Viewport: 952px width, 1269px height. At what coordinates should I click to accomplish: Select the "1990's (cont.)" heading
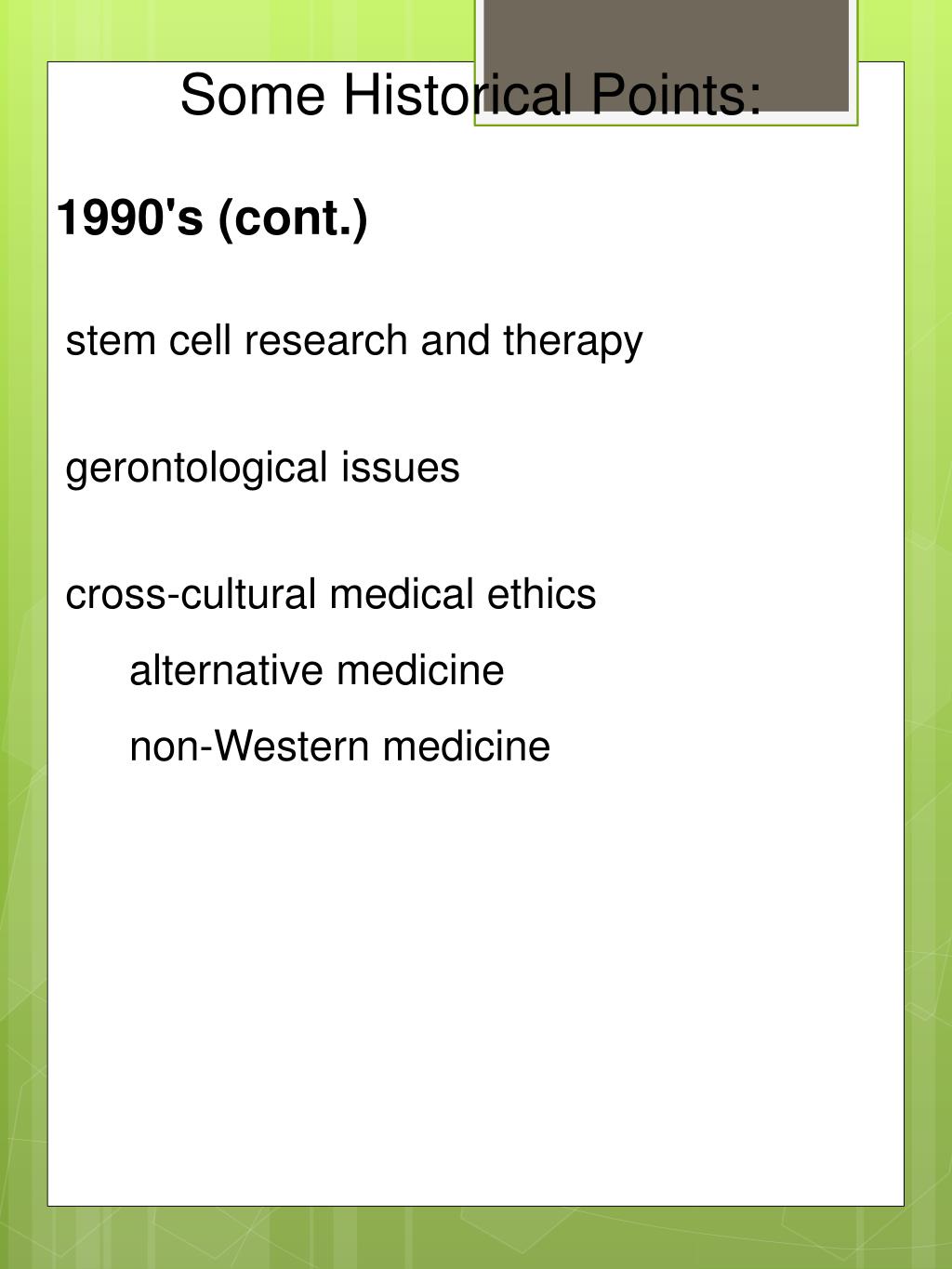[x=212, y=218]
